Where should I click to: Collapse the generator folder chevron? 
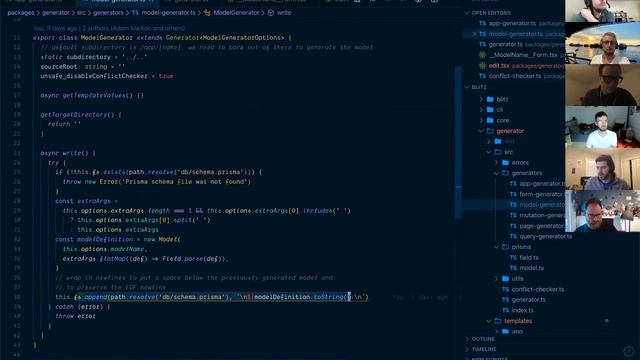point(481,131)
